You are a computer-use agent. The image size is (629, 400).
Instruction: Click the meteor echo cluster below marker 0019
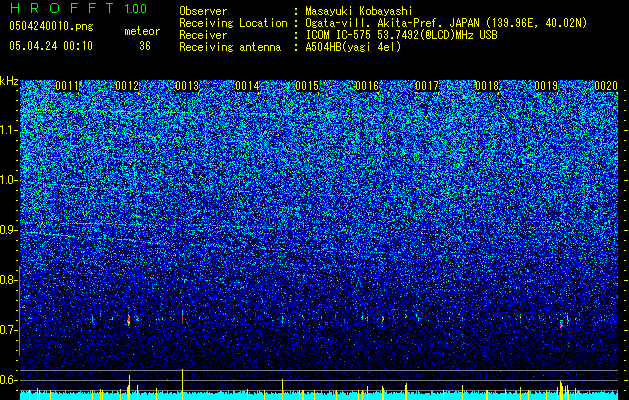point(564,321)
